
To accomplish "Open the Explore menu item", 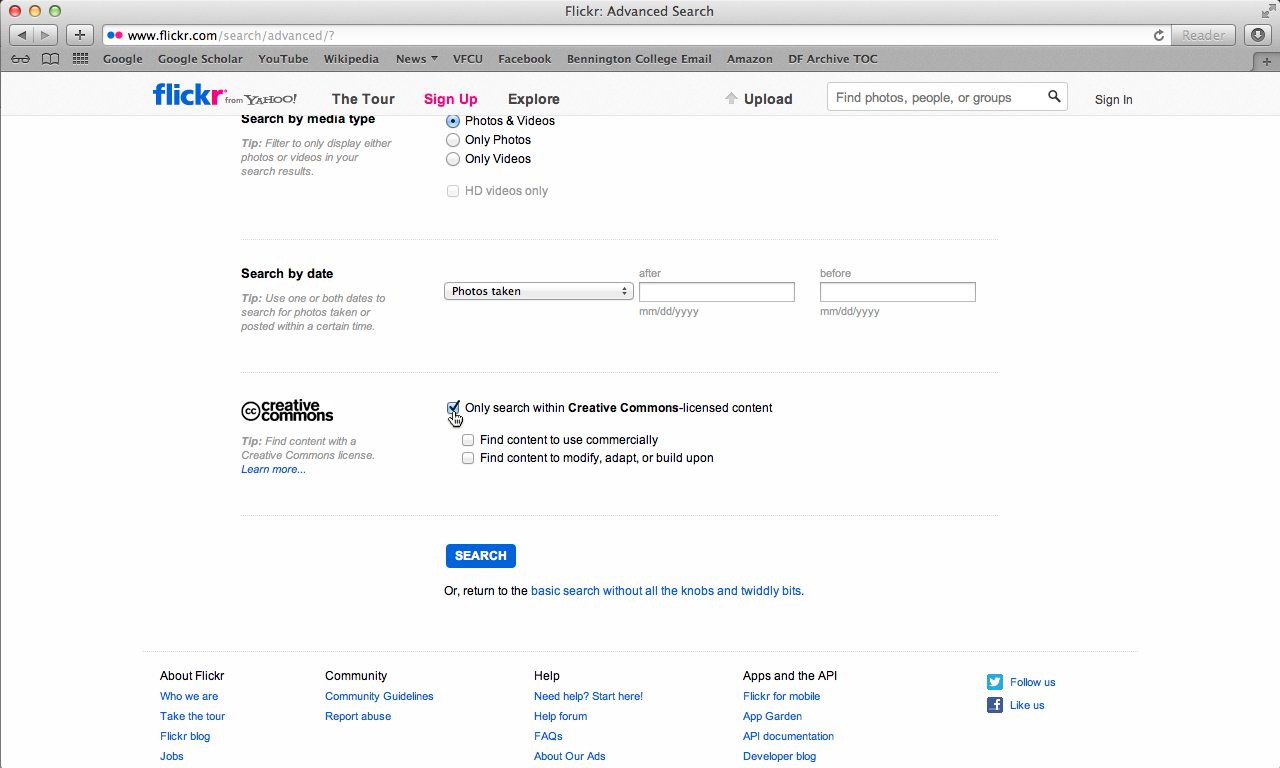I will 533,99.
